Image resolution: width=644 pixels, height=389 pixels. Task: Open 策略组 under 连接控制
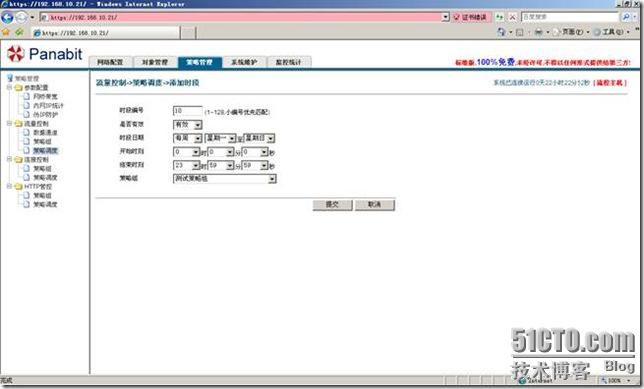(x=42, y=168)
